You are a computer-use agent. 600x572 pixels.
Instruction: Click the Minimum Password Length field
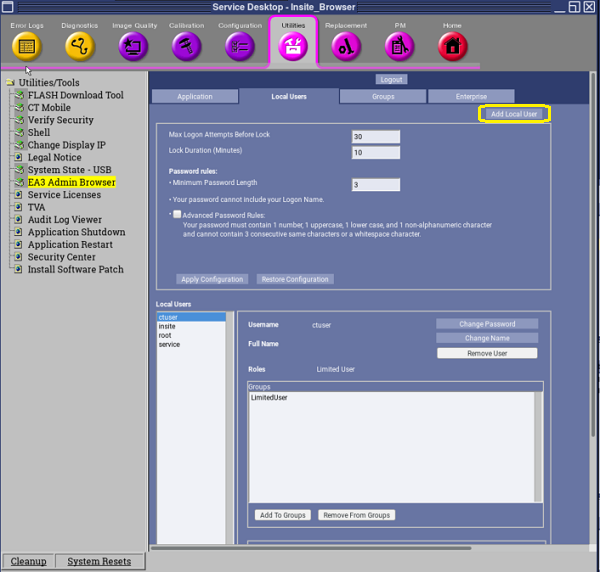376,184
